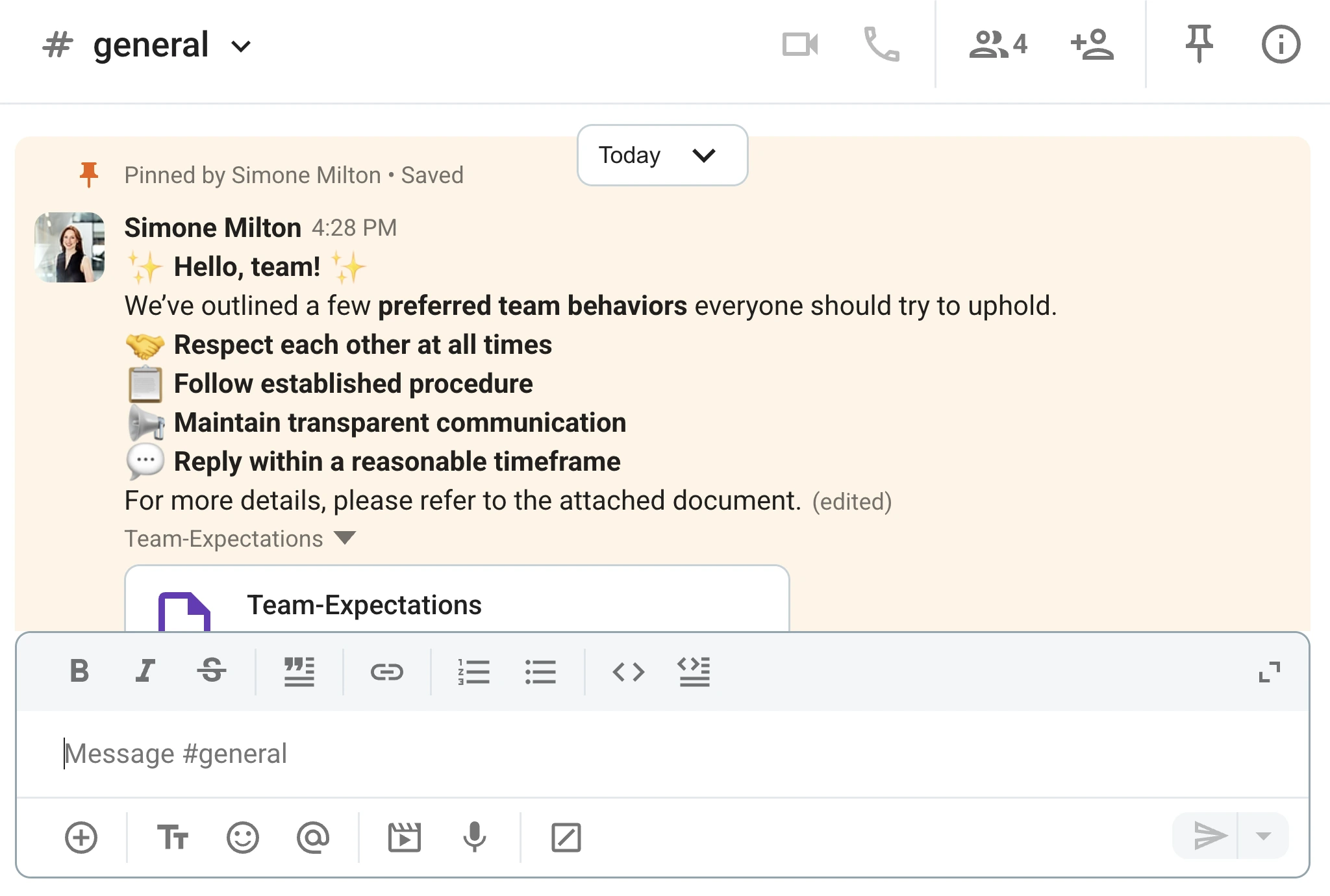Image resolution: width=1330 pixels, height=896 pixels.
Task: Open the plus attachments menu
Action: [x=81, y=837]
